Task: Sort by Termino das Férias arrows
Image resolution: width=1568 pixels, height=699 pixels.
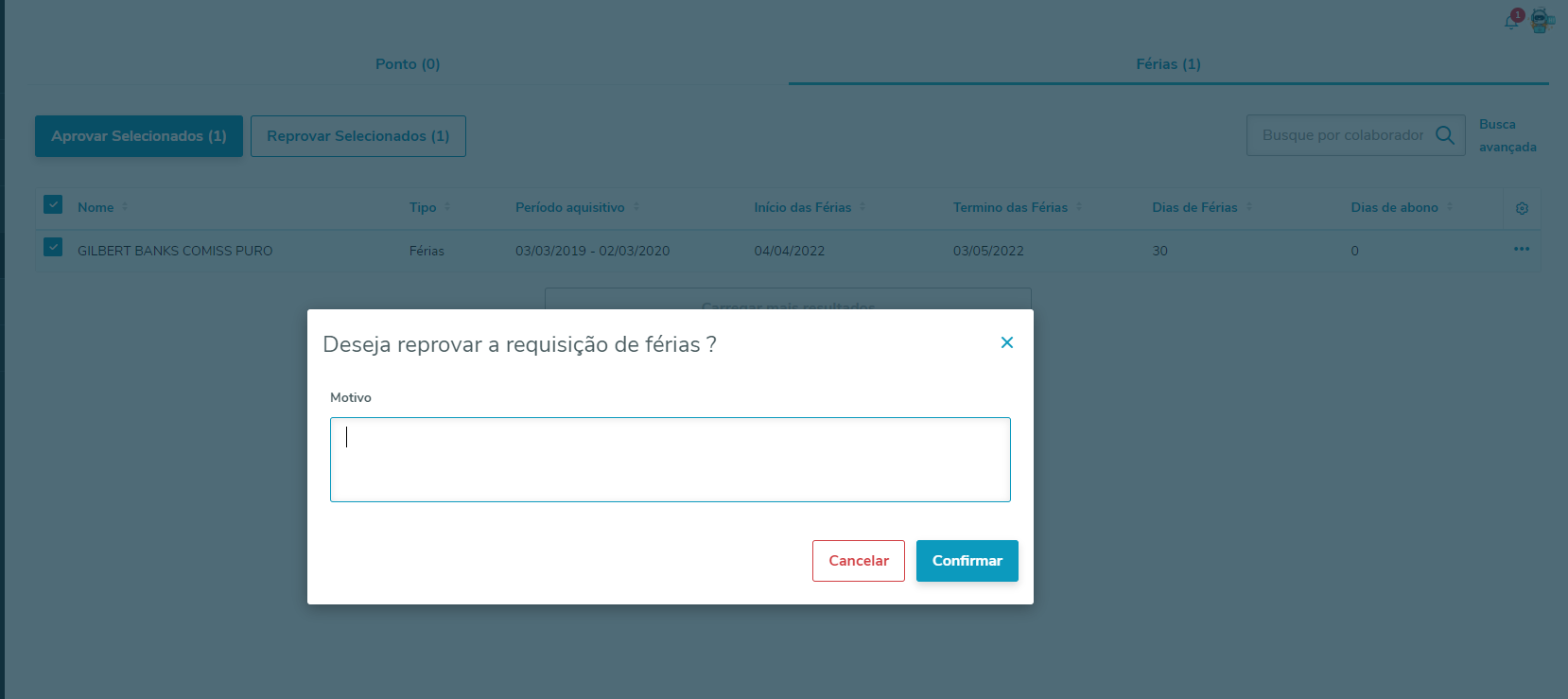Action: pyautogui.click(x=1079, y=207)
